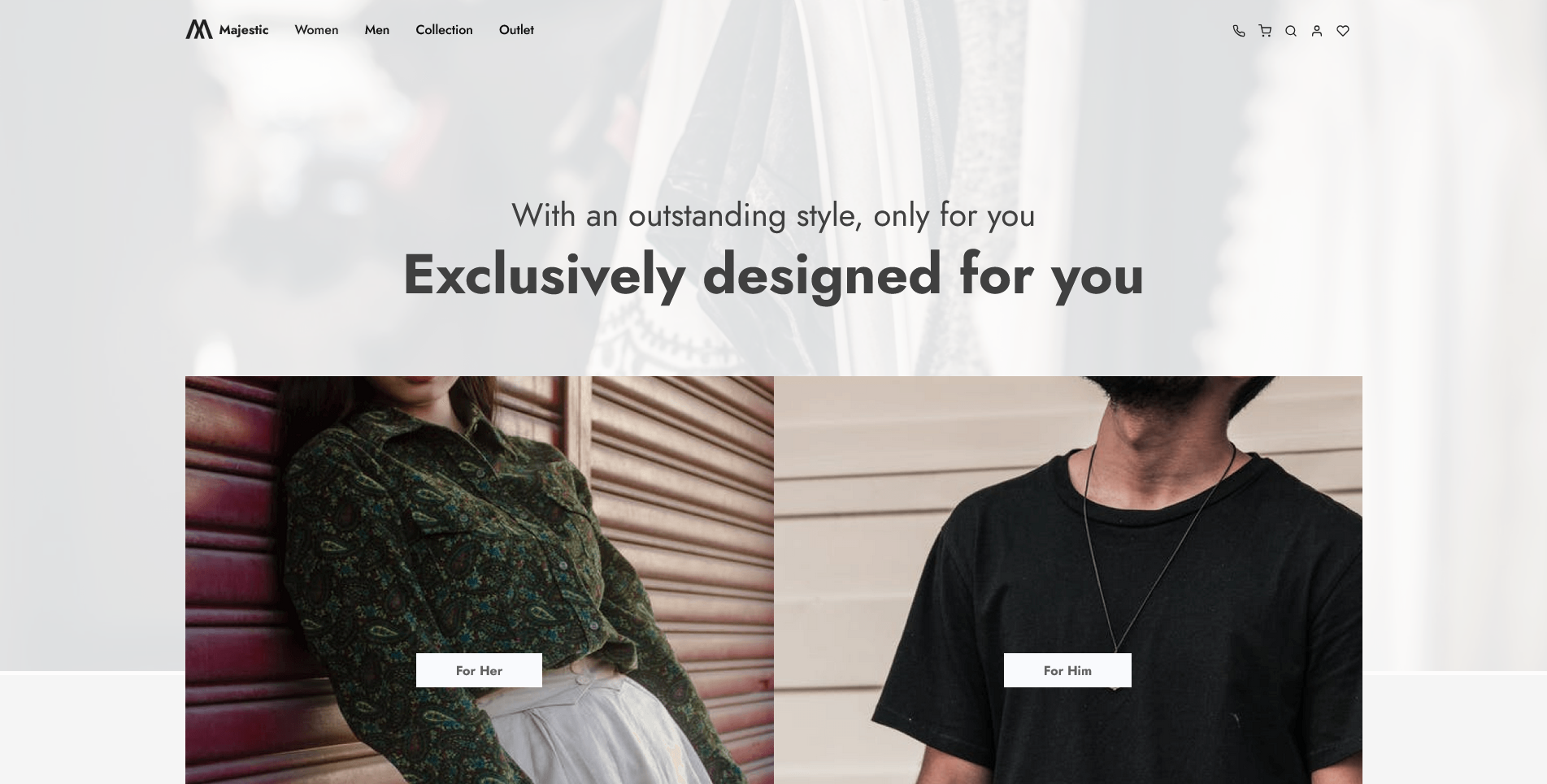Click the search magnifier icon
The width and height of the screenshot is (1547, 784).
[1291, 31]
